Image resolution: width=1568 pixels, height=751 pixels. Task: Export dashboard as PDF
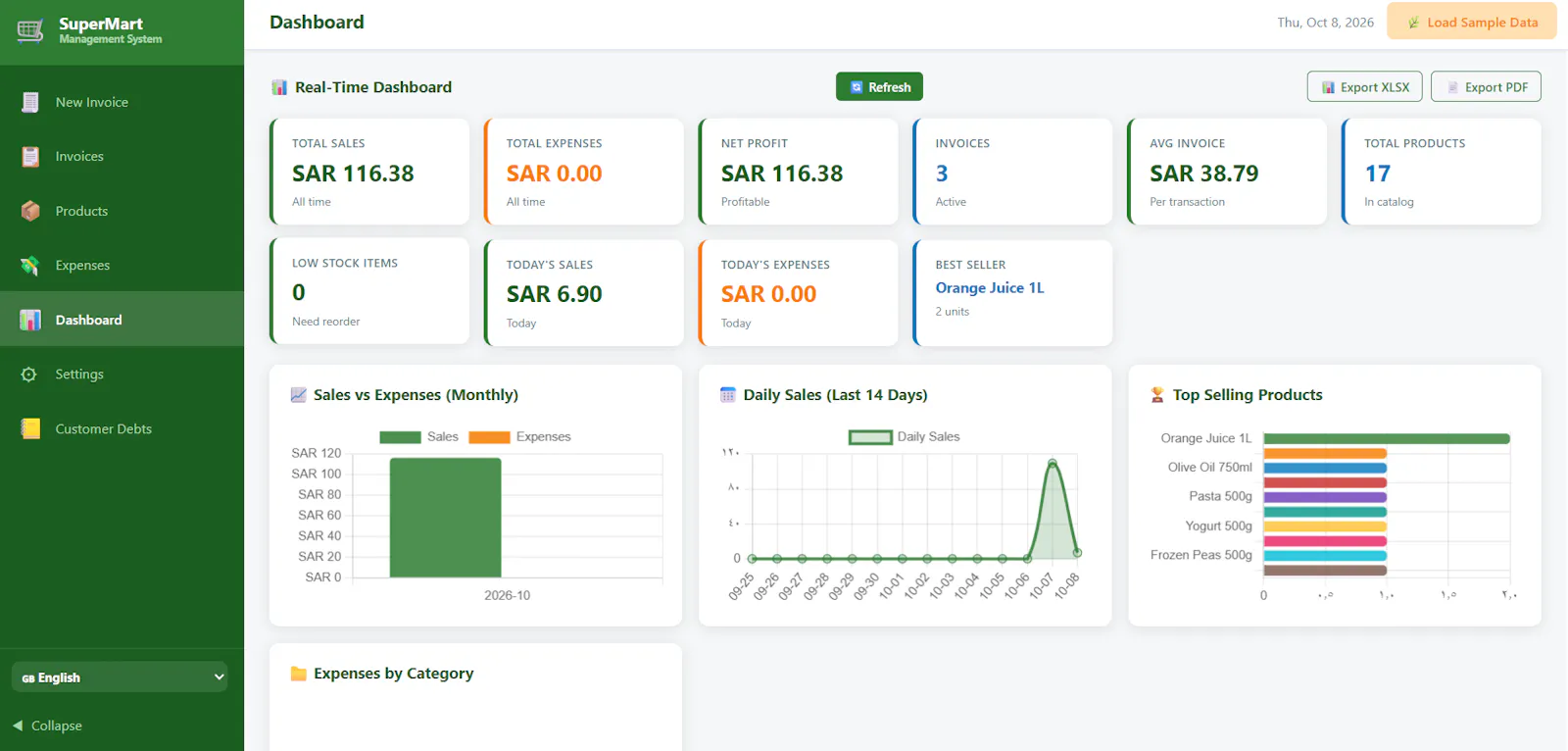pos(1486,86)
